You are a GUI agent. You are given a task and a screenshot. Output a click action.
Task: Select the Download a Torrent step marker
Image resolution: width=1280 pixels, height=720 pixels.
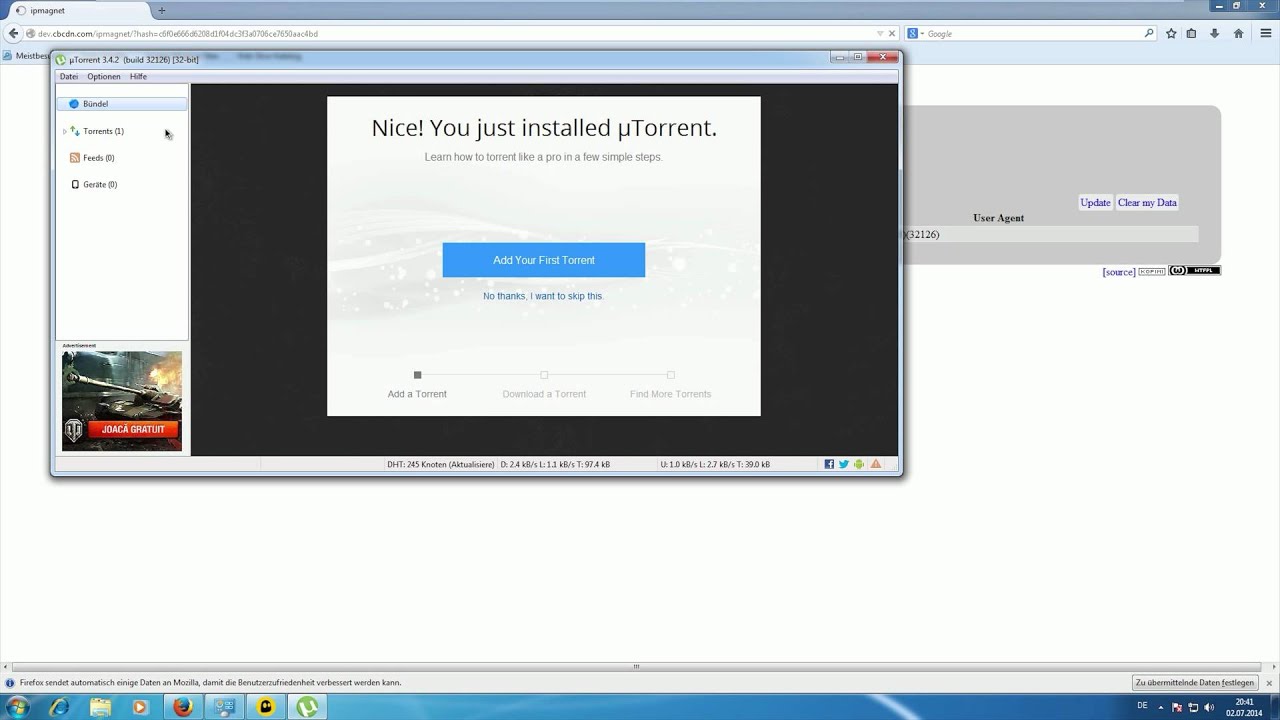544,375
